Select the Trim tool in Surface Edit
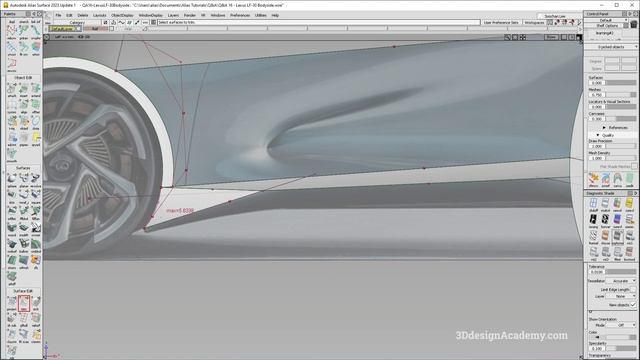Screen dimensions: 640x360 point(24,302)
